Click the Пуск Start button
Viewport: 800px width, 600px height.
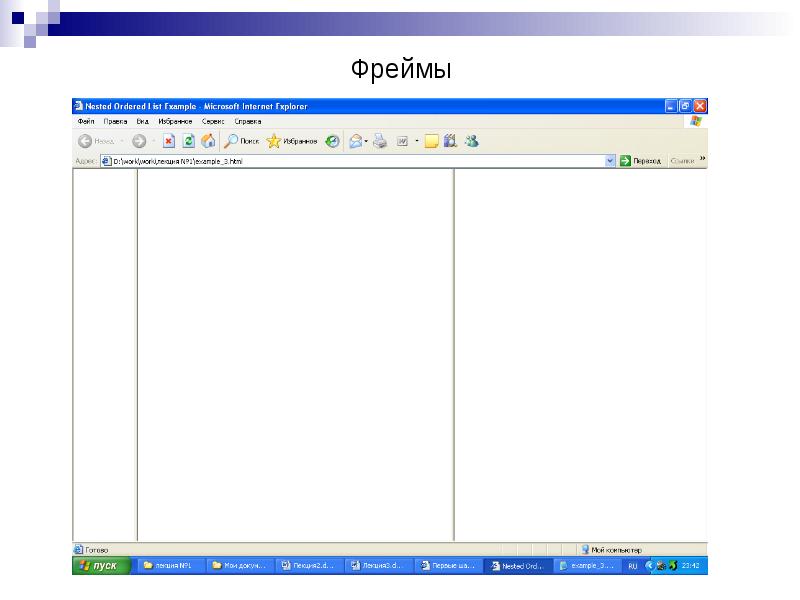pos(100,566)
